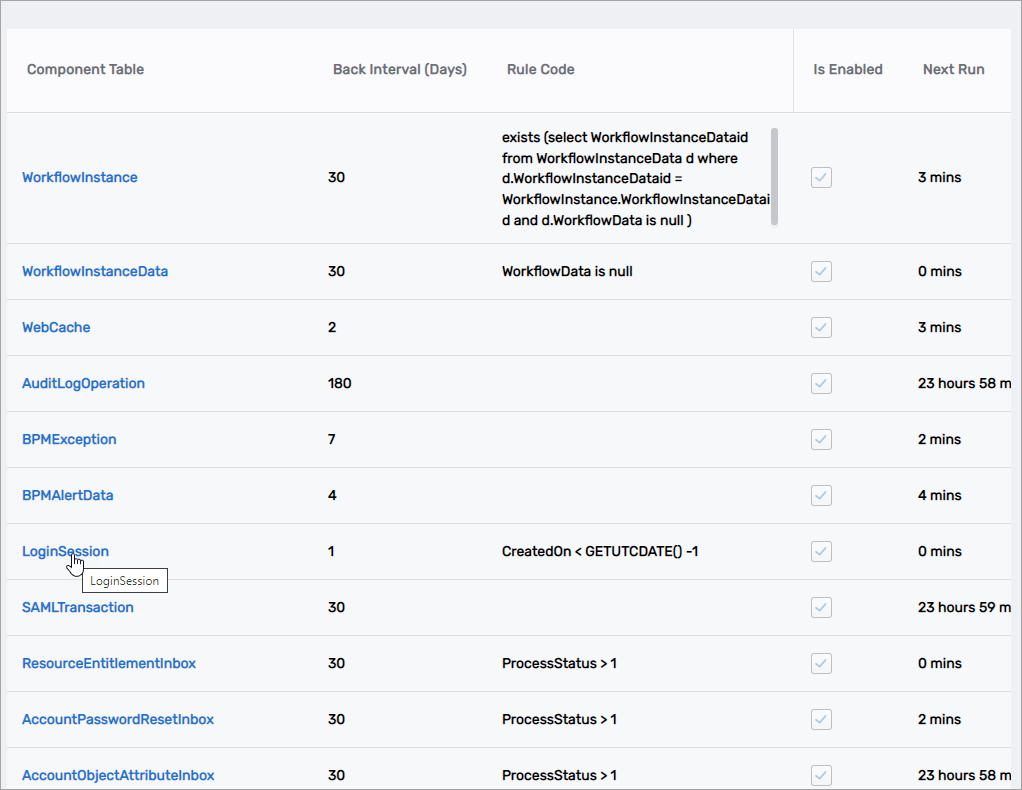Open the WorkflowInstanceData component link
The width and height of the screenshot is (1022, 790).
tap(95, 271)
